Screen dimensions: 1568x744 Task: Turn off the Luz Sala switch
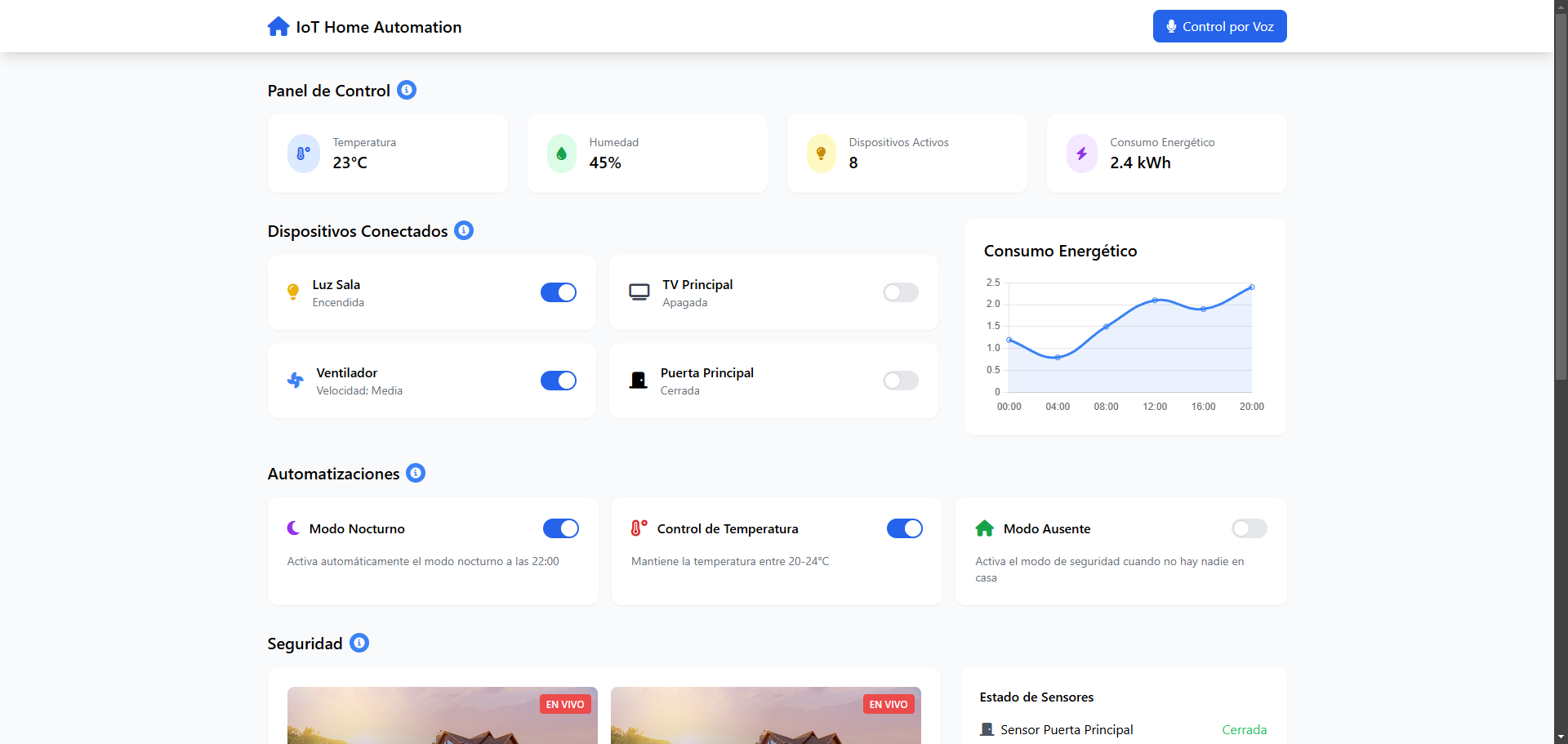pos(559,292)
